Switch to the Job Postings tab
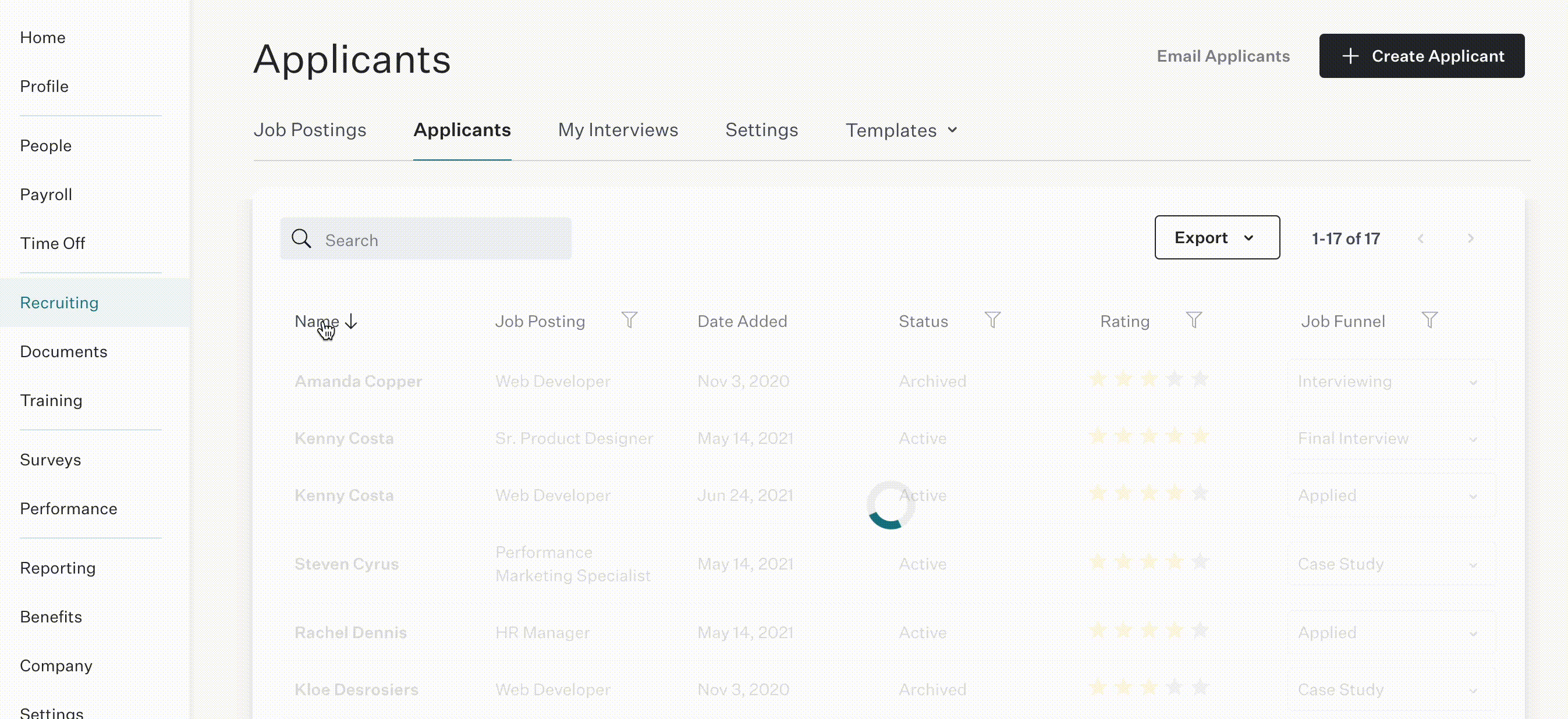Image resolution: width=1568 pixels, height=719 pixels. point(310,130)
